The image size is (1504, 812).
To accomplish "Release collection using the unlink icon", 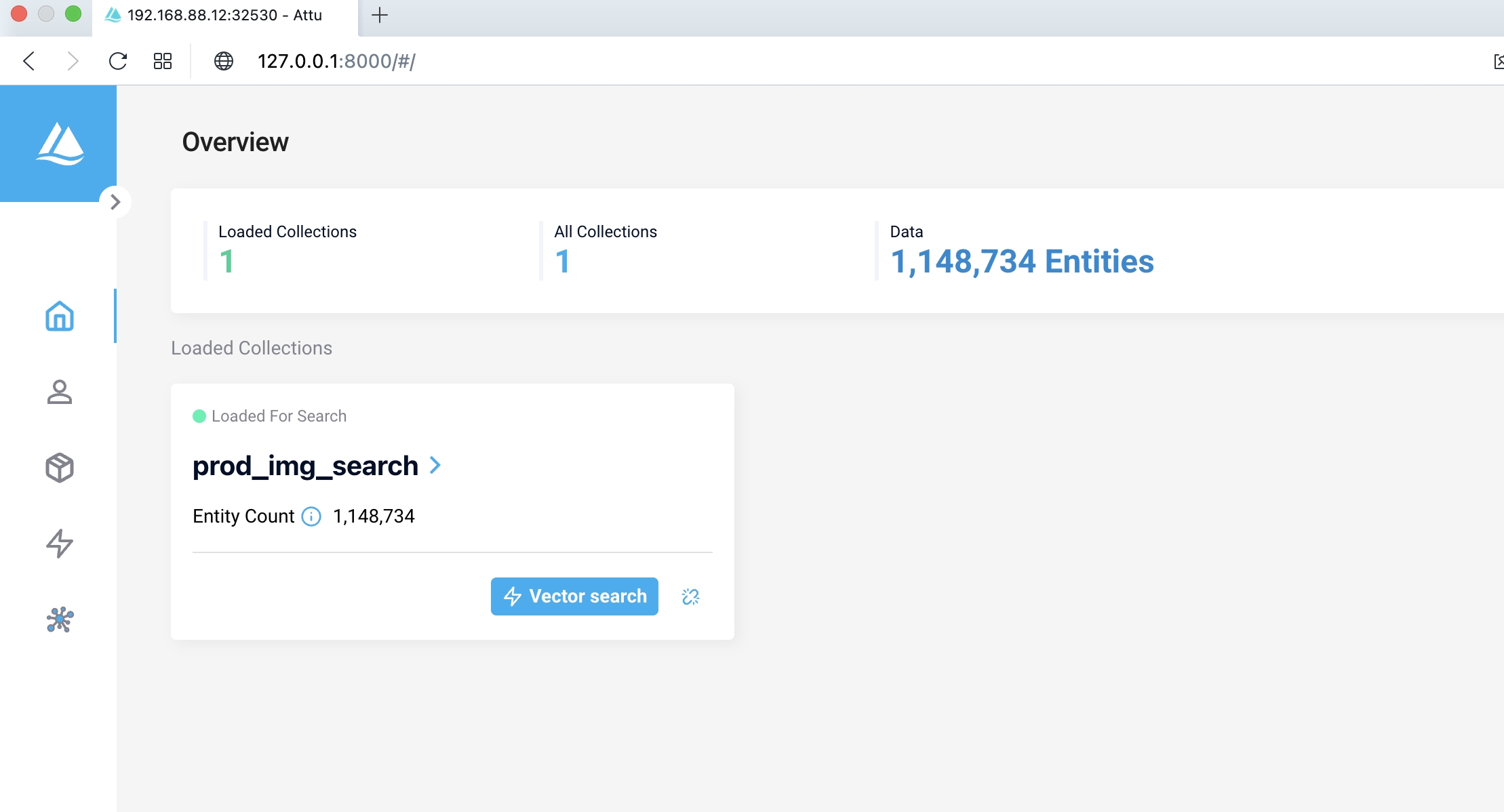I will [690, 596].
